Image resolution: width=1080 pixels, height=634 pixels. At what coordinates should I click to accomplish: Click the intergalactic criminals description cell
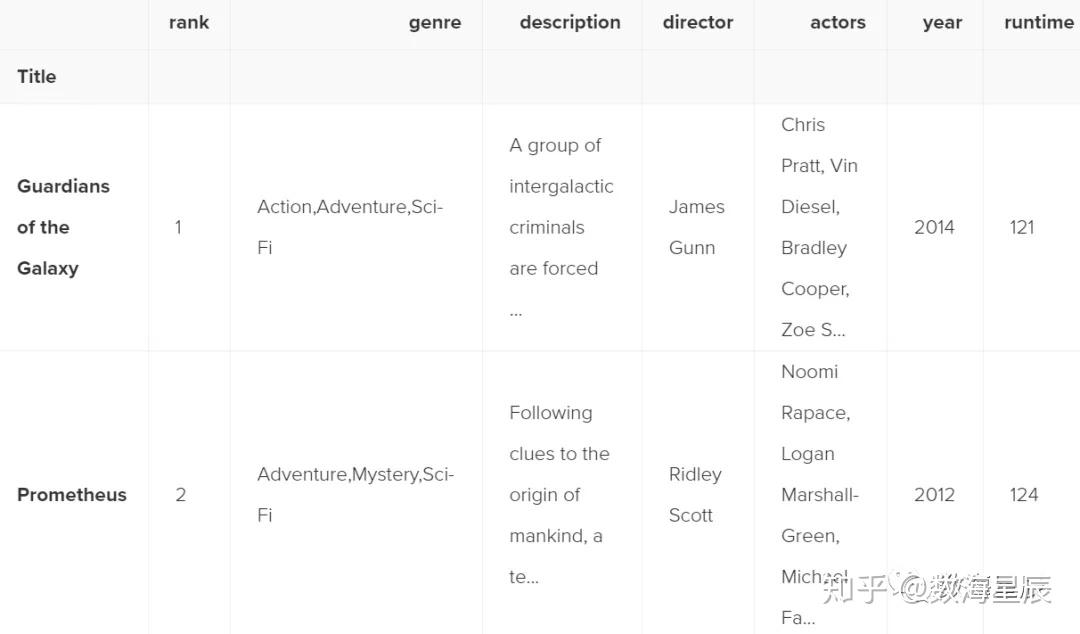pos(561,227)
